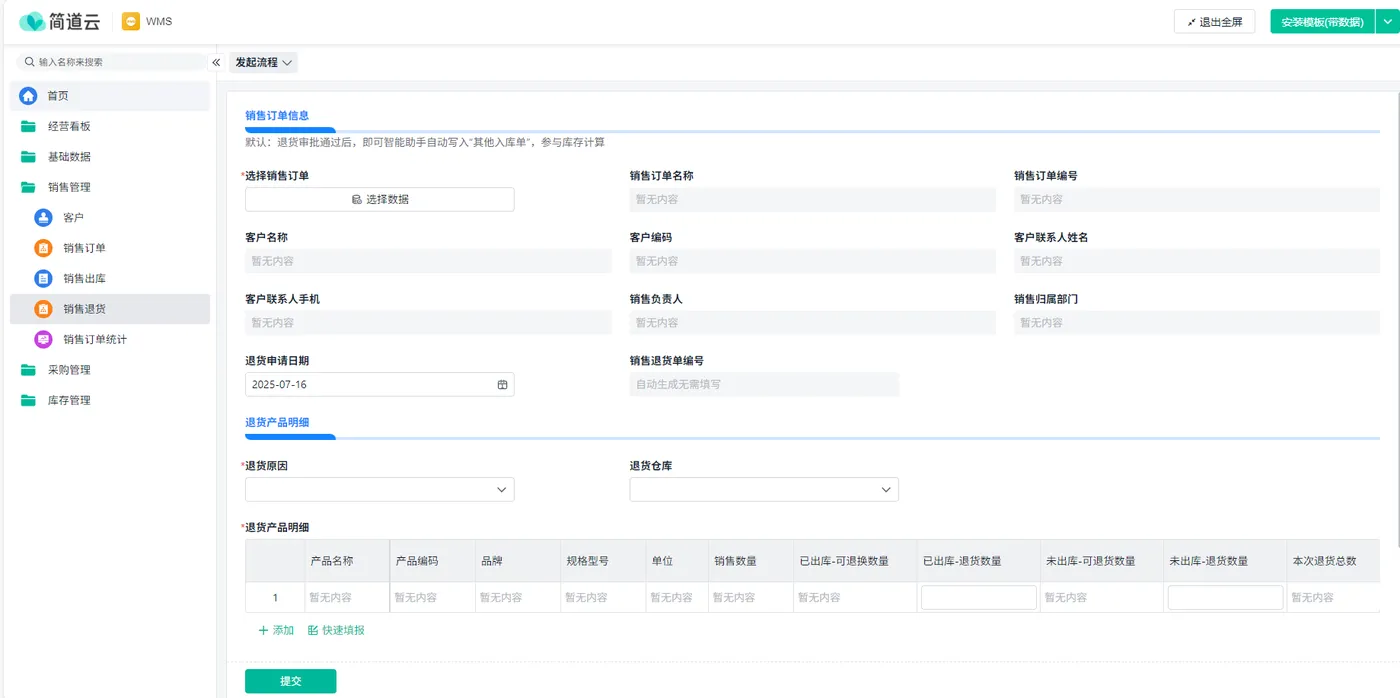Select 销售退货 menu item
The image size is (1400, 698).
tap(110, 309)
